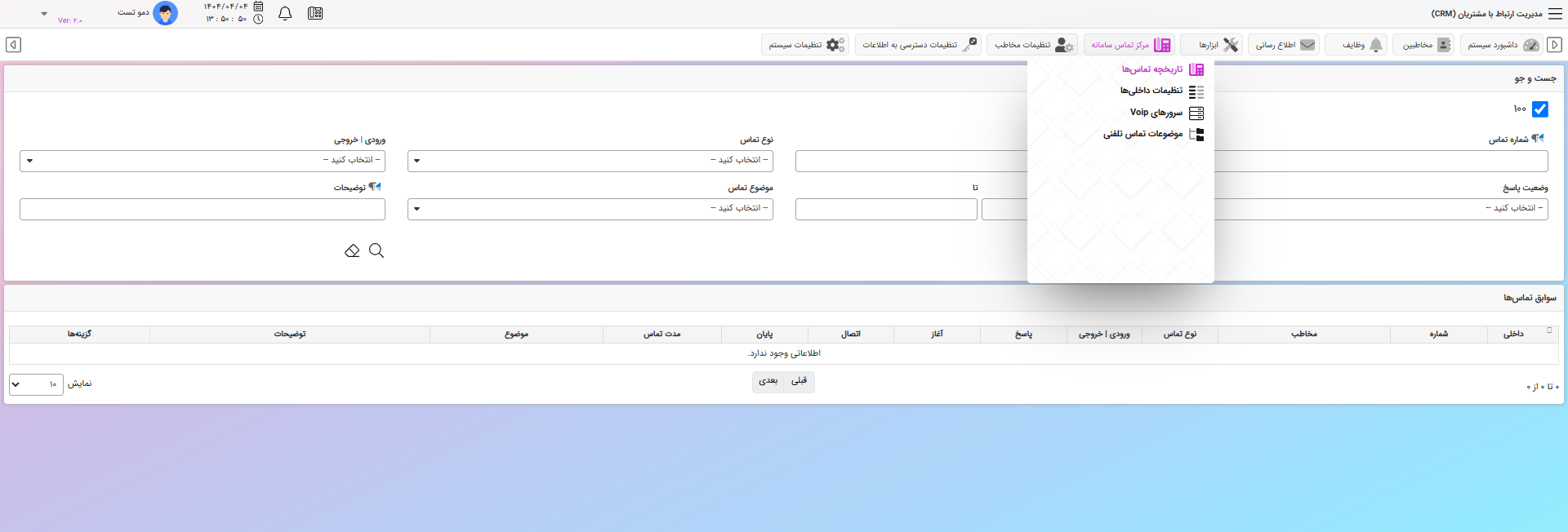Click the Ver: 2.0 version label

coord(70,20)
